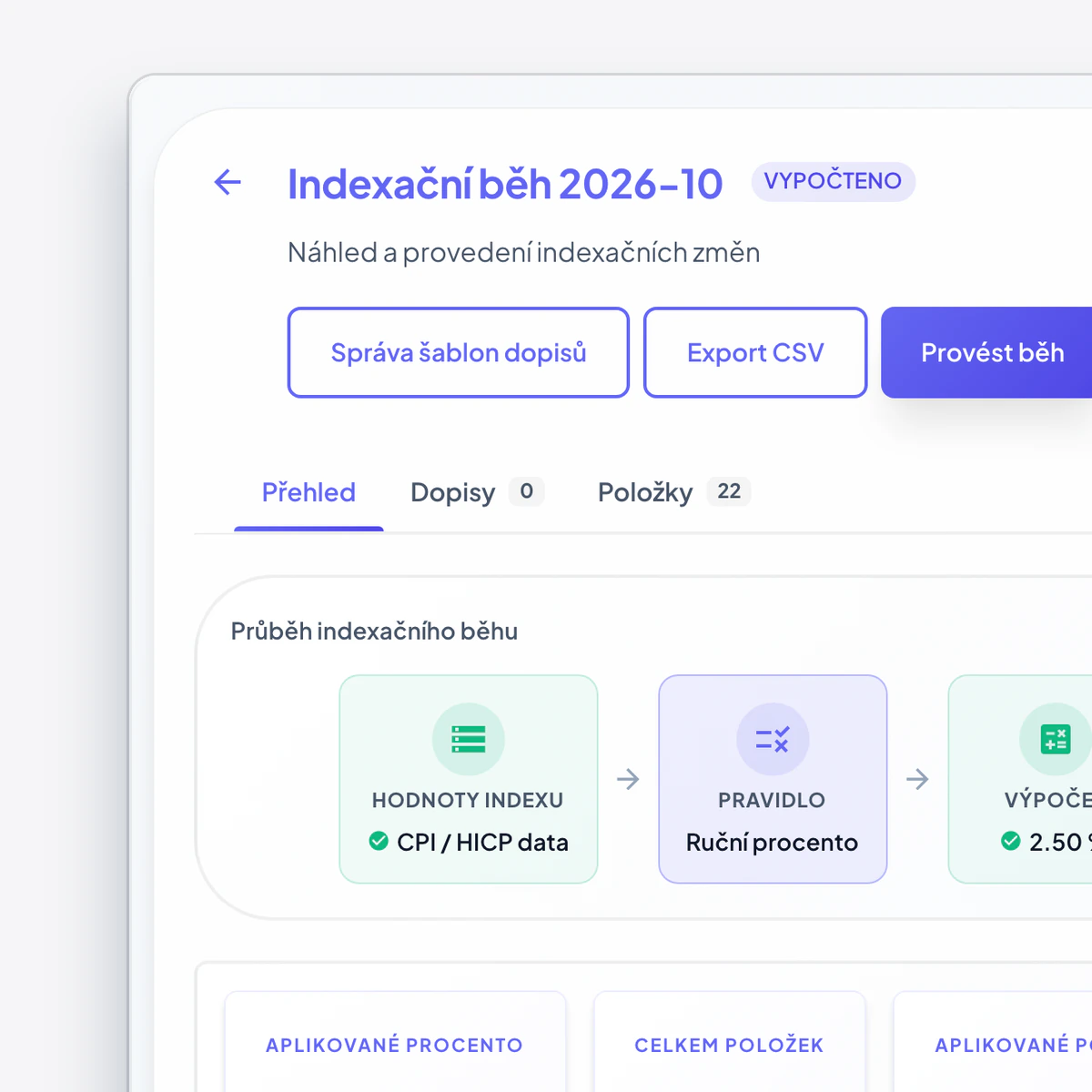Click green checkmark beside 2.50 value
The height and width of the screenshot is (1092, 1092).
point(1010,841)
